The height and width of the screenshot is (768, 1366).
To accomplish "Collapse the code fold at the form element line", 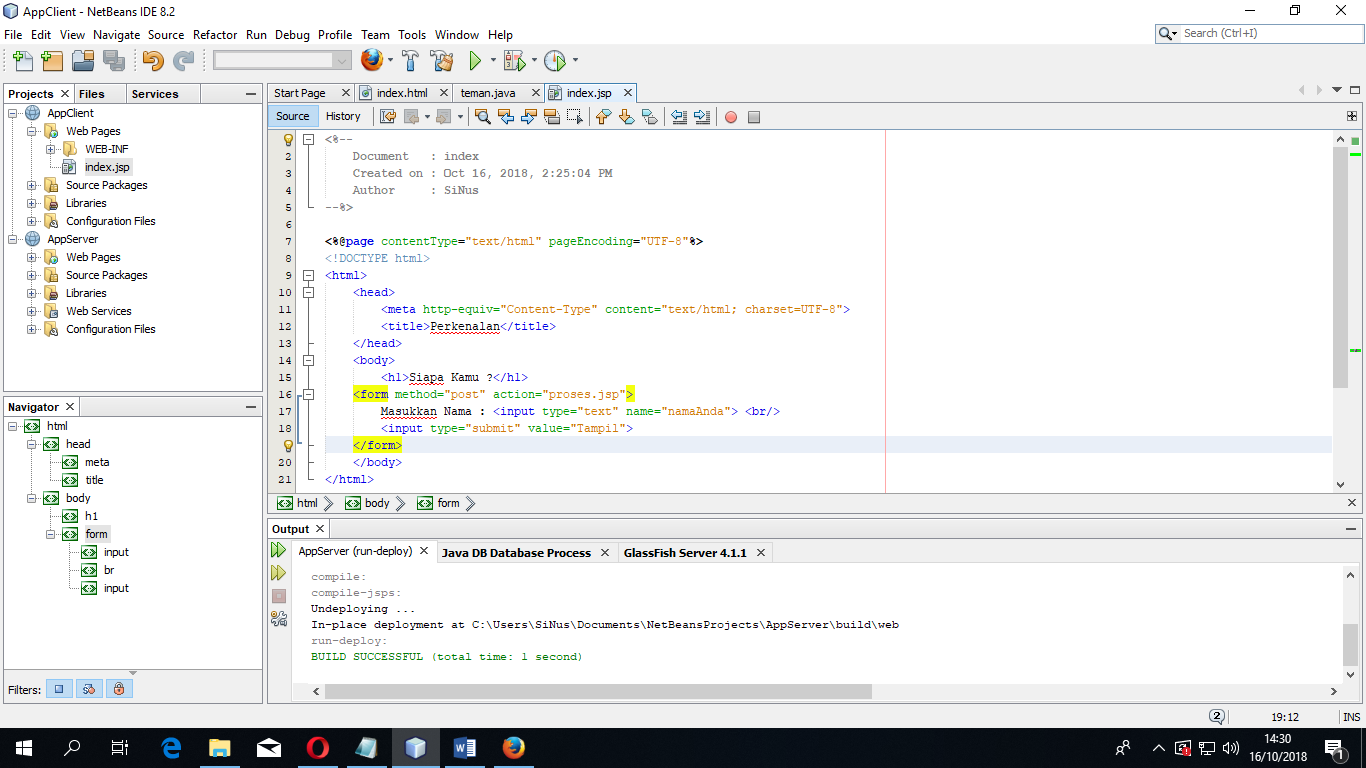I will (306, 394).
